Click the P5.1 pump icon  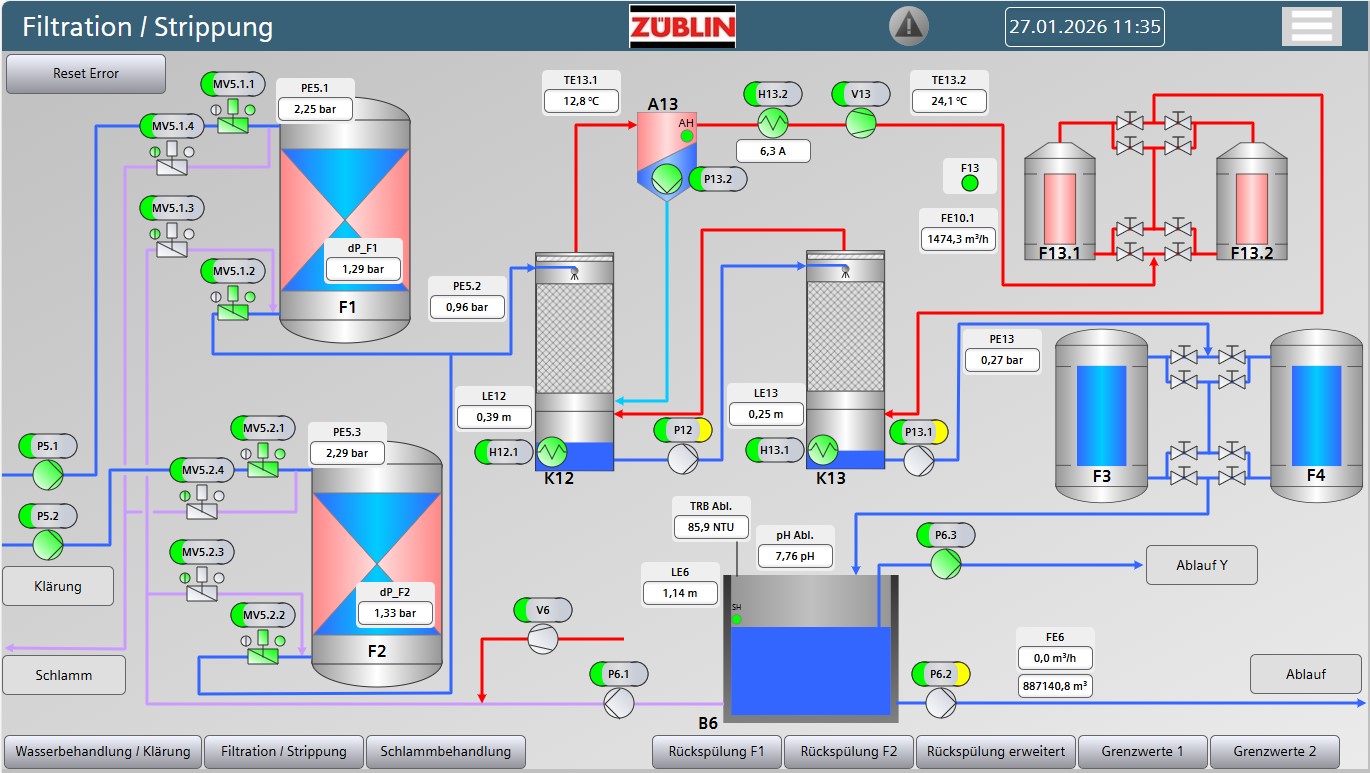click(47, 475)
